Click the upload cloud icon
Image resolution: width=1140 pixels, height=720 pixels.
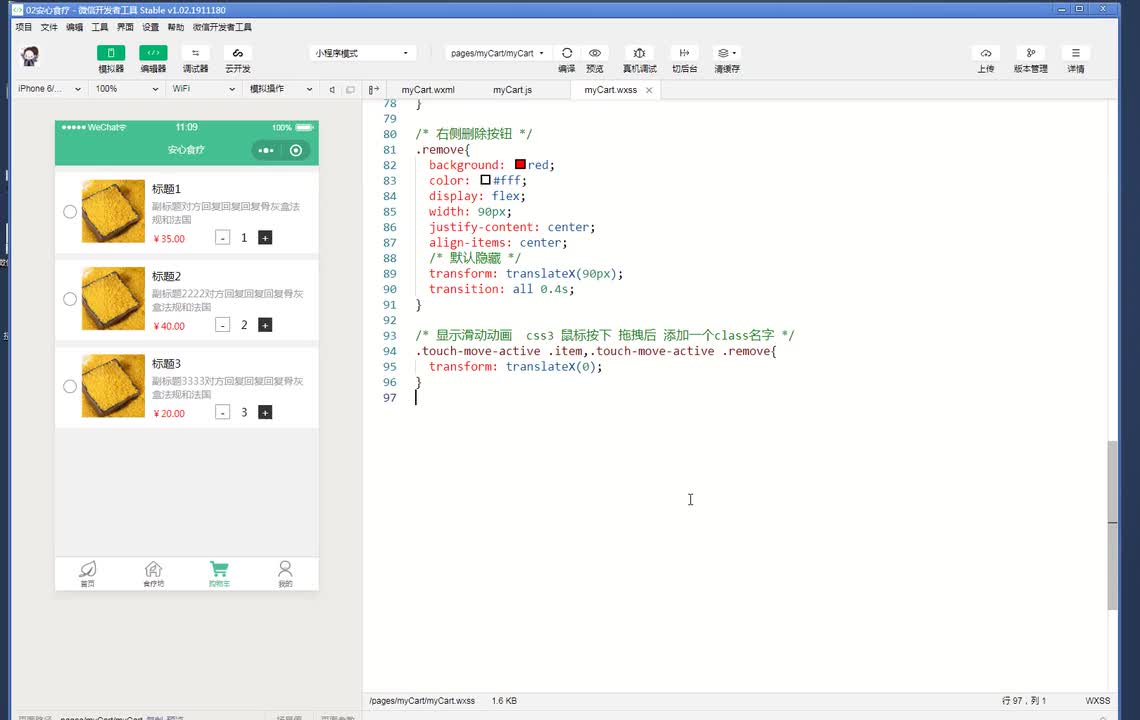985,53
